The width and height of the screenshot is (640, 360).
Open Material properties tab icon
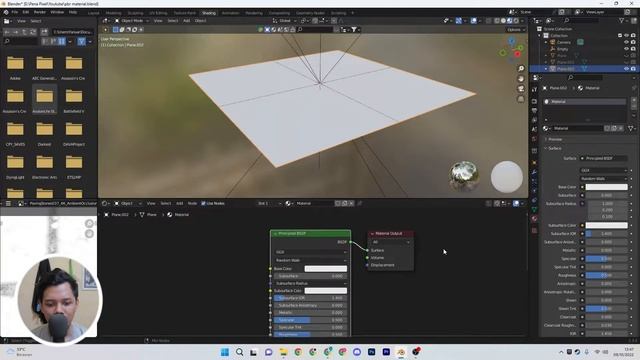(x=534, y=219)
